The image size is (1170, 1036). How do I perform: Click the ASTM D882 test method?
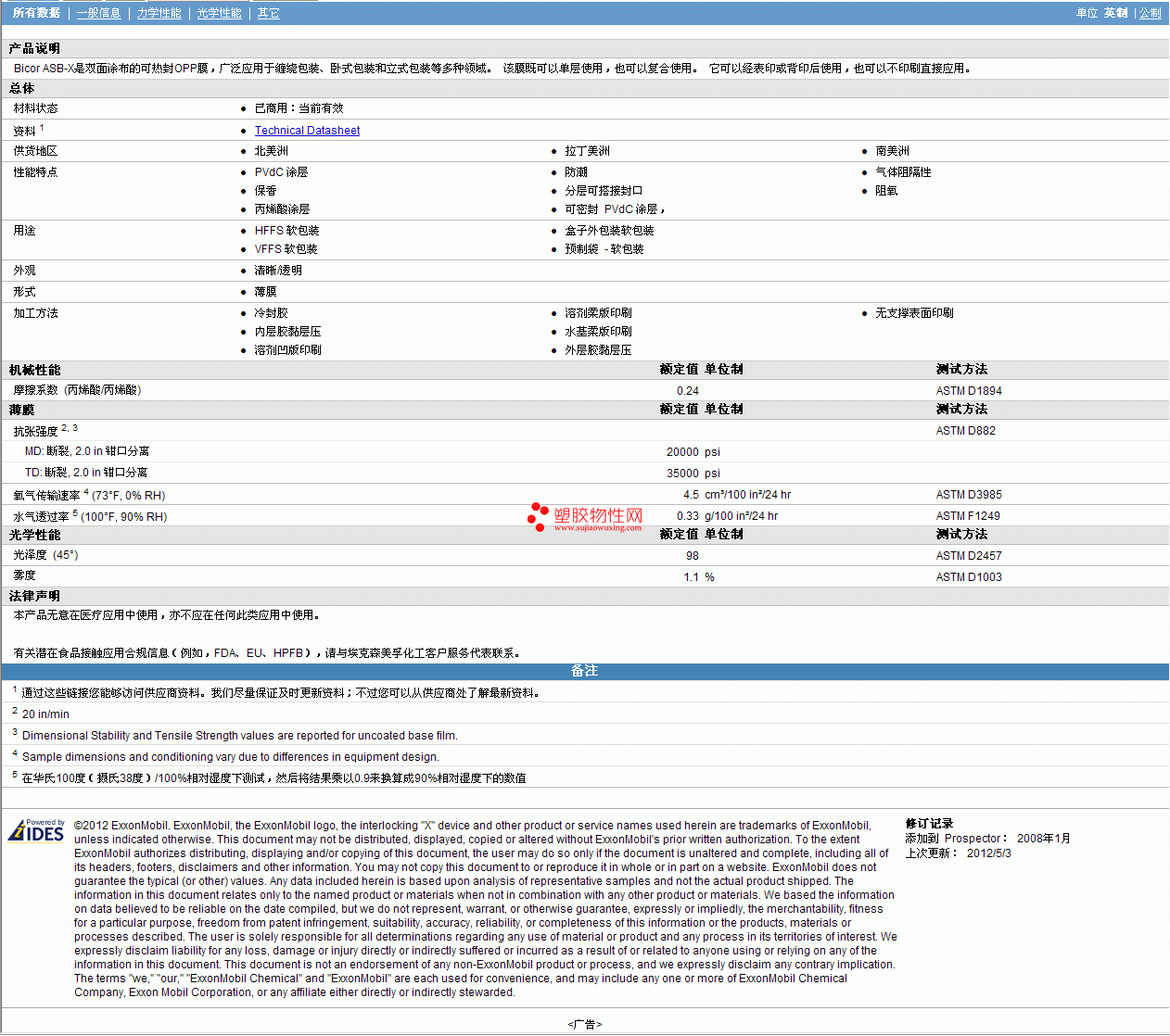click(x=966, y=431)
